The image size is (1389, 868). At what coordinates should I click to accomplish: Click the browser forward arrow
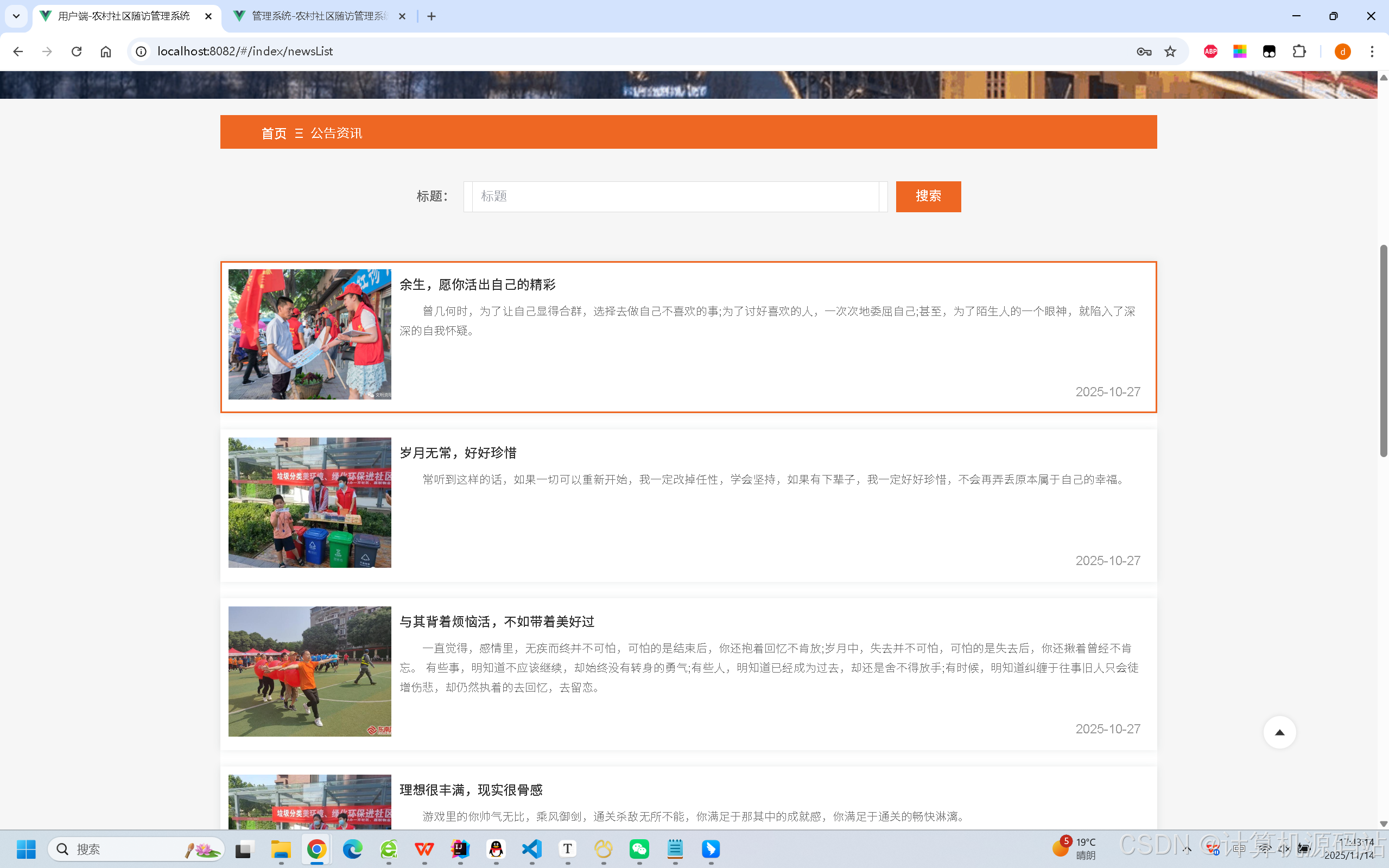point(47,52)
